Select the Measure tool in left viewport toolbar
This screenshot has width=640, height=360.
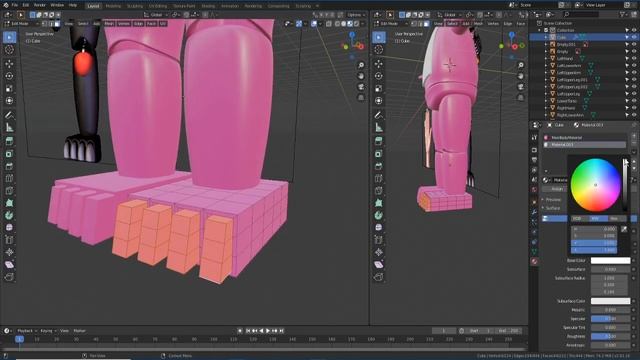pyautogui.click(x=9, y=127)
